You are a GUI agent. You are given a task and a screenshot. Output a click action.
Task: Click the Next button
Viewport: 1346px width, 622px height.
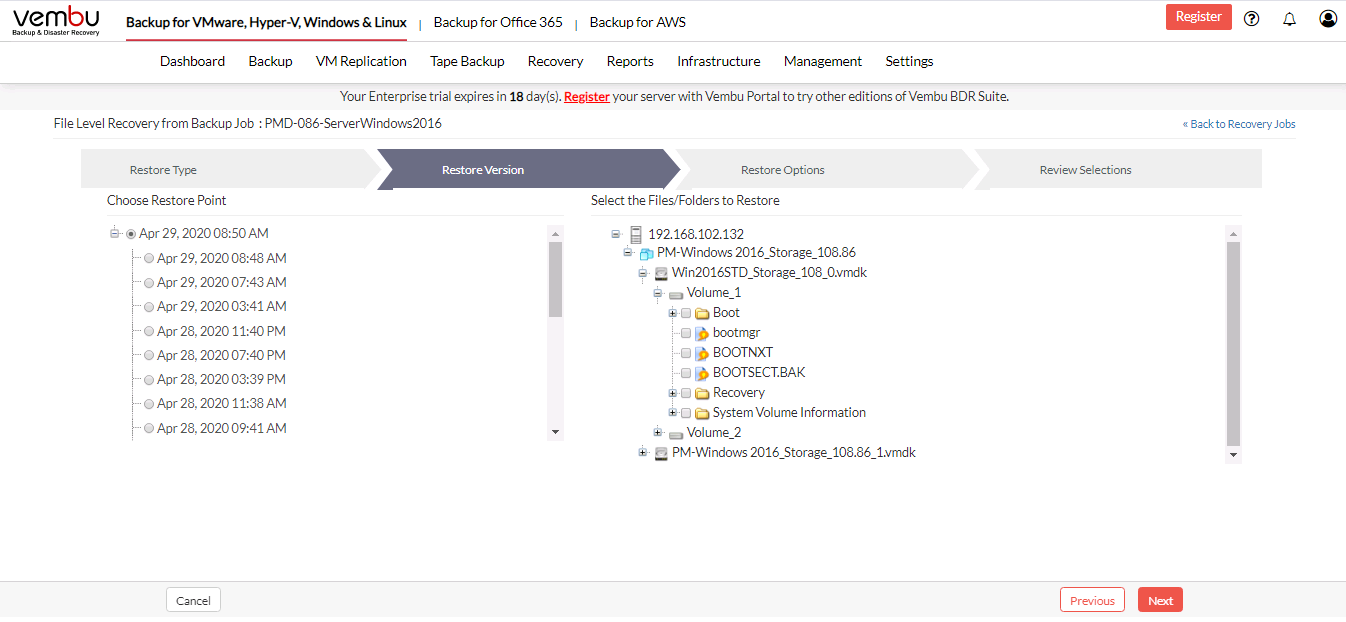coord(1160,600)
